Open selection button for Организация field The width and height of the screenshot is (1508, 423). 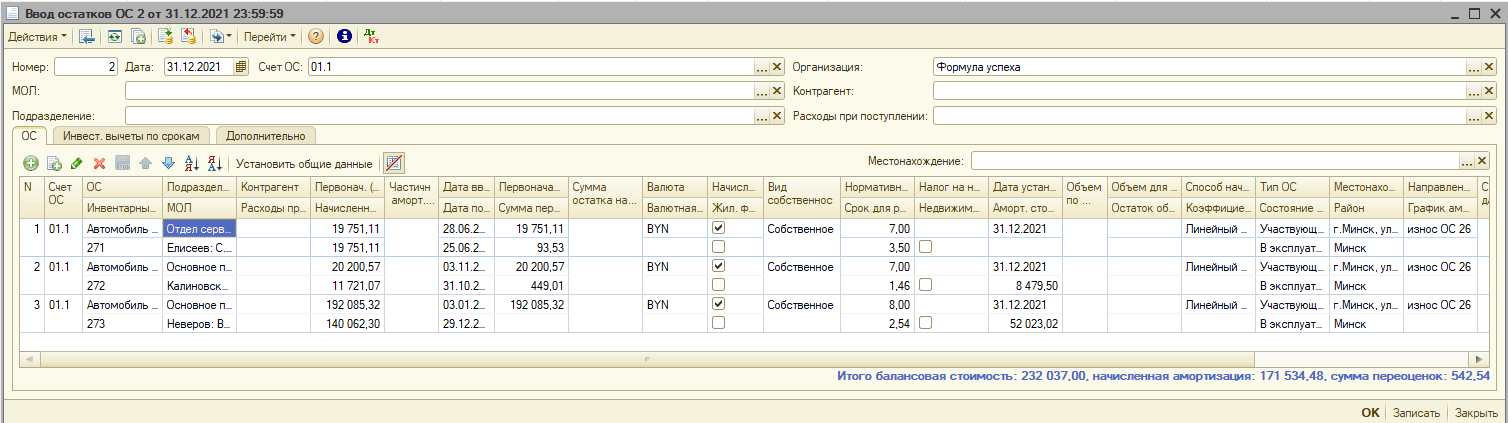[1473, 67]
